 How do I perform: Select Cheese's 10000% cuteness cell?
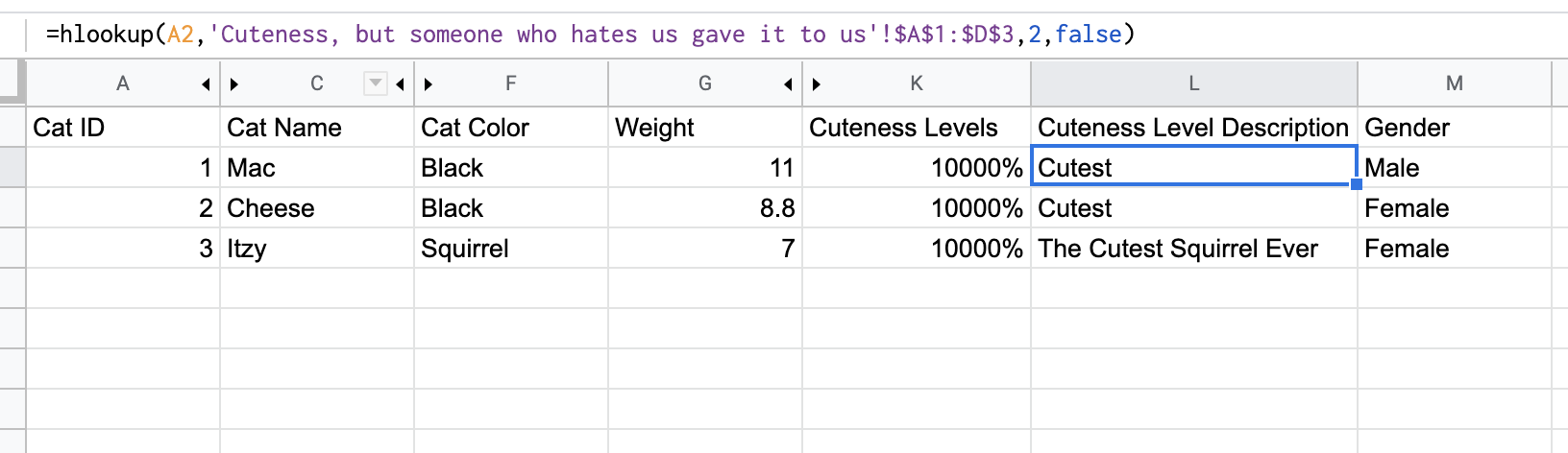tap(917, 207)
